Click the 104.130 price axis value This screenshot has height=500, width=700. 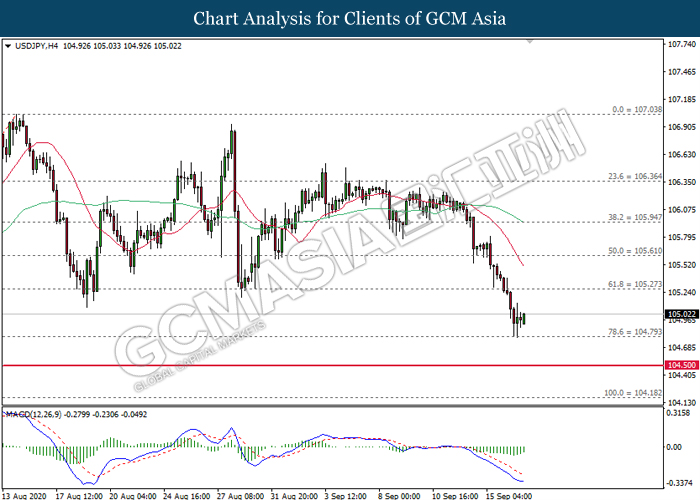pos(682,403)
